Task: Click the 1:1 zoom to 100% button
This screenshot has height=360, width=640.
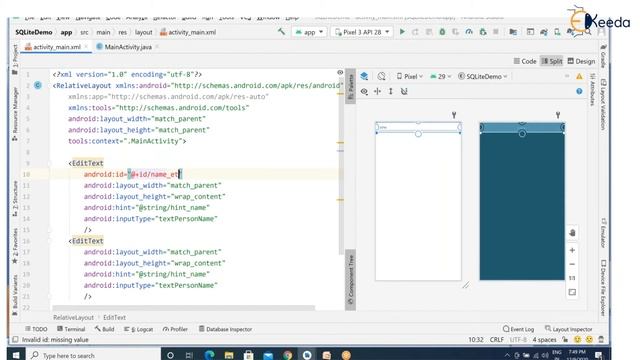Action: point(572,278)
